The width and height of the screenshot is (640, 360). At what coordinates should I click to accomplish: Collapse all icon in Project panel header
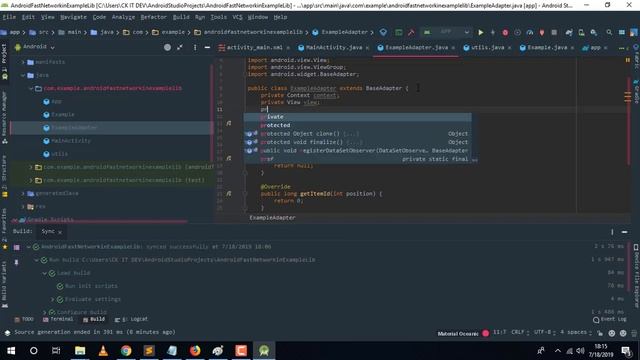tap(180, 47)
